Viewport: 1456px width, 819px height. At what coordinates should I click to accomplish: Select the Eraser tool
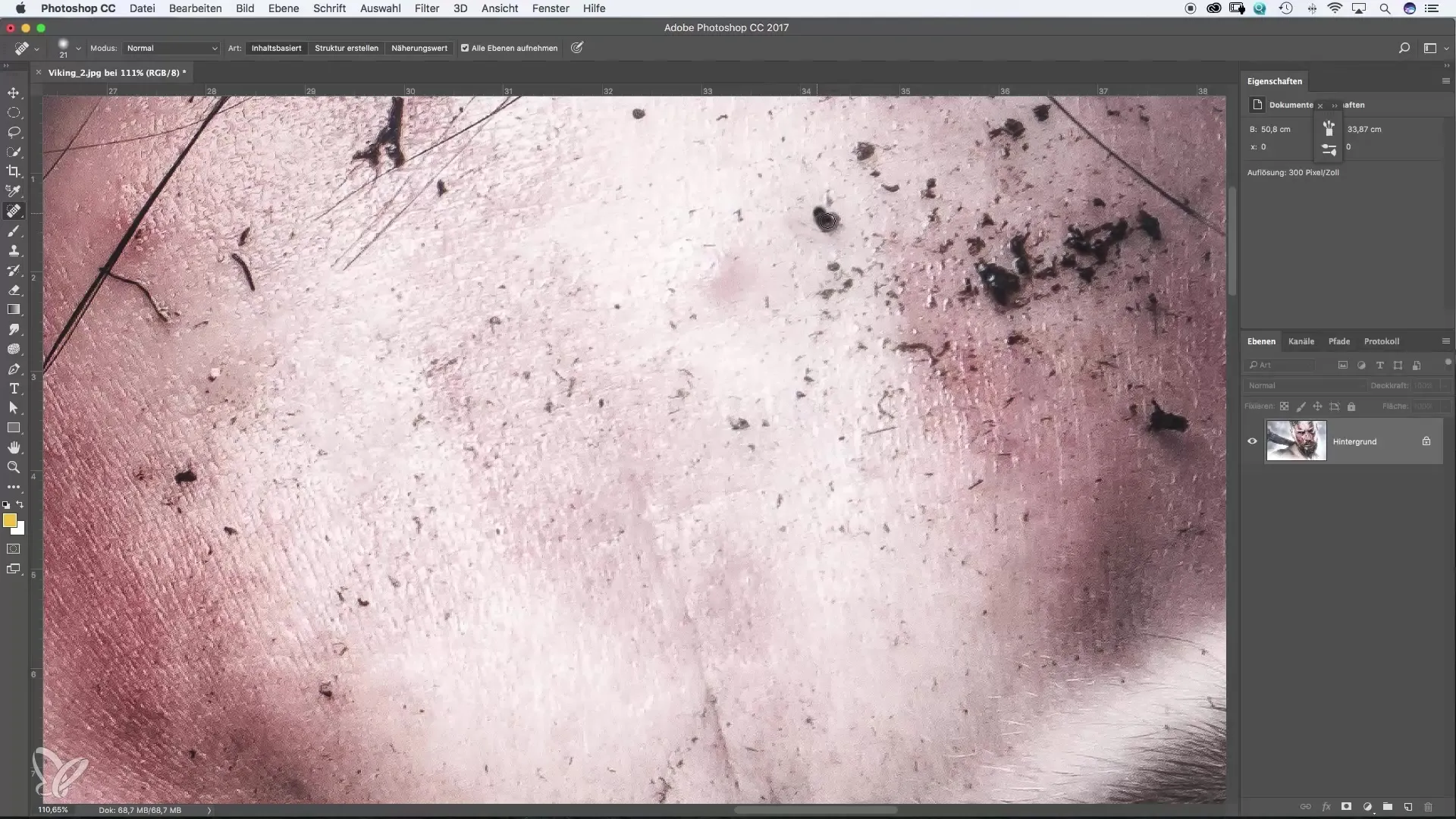(14, 290)
